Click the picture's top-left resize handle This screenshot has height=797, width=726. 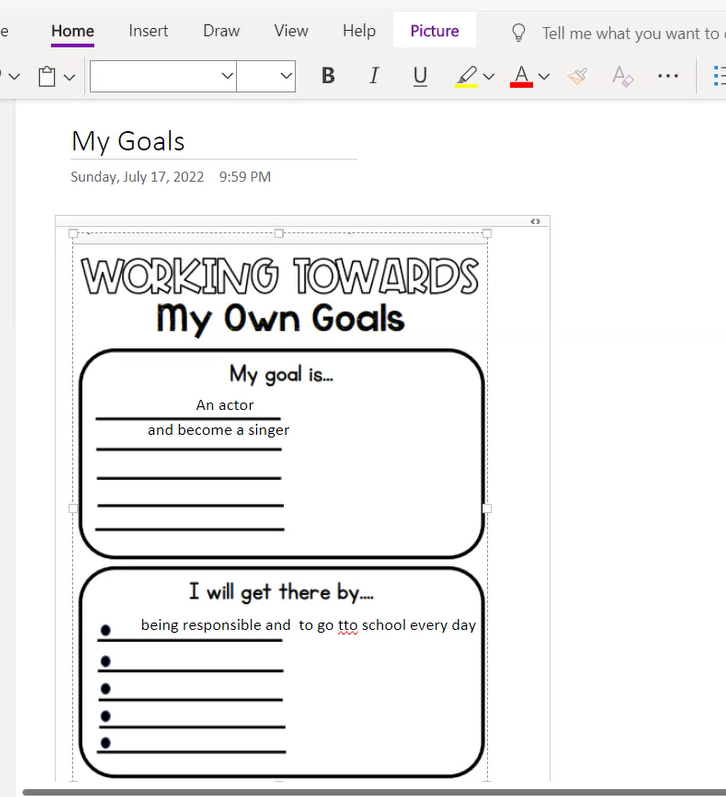[x=73, y=233]
